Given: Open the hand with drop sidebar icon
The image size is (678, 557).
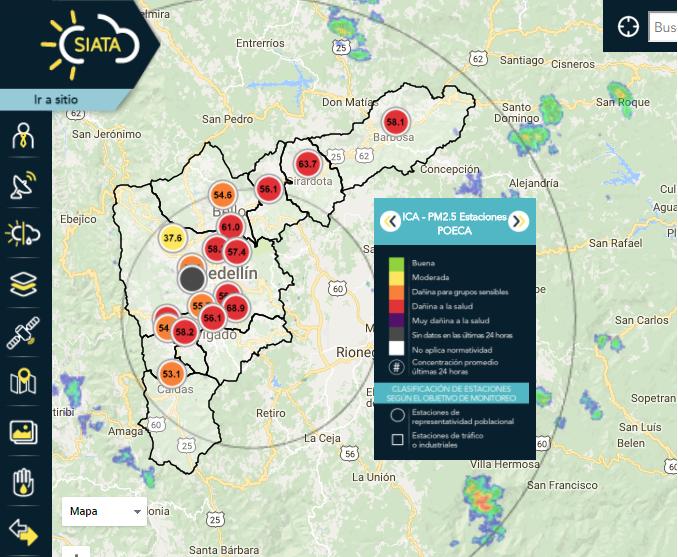Looking at the screenshot, I should [x=23, y=482].
